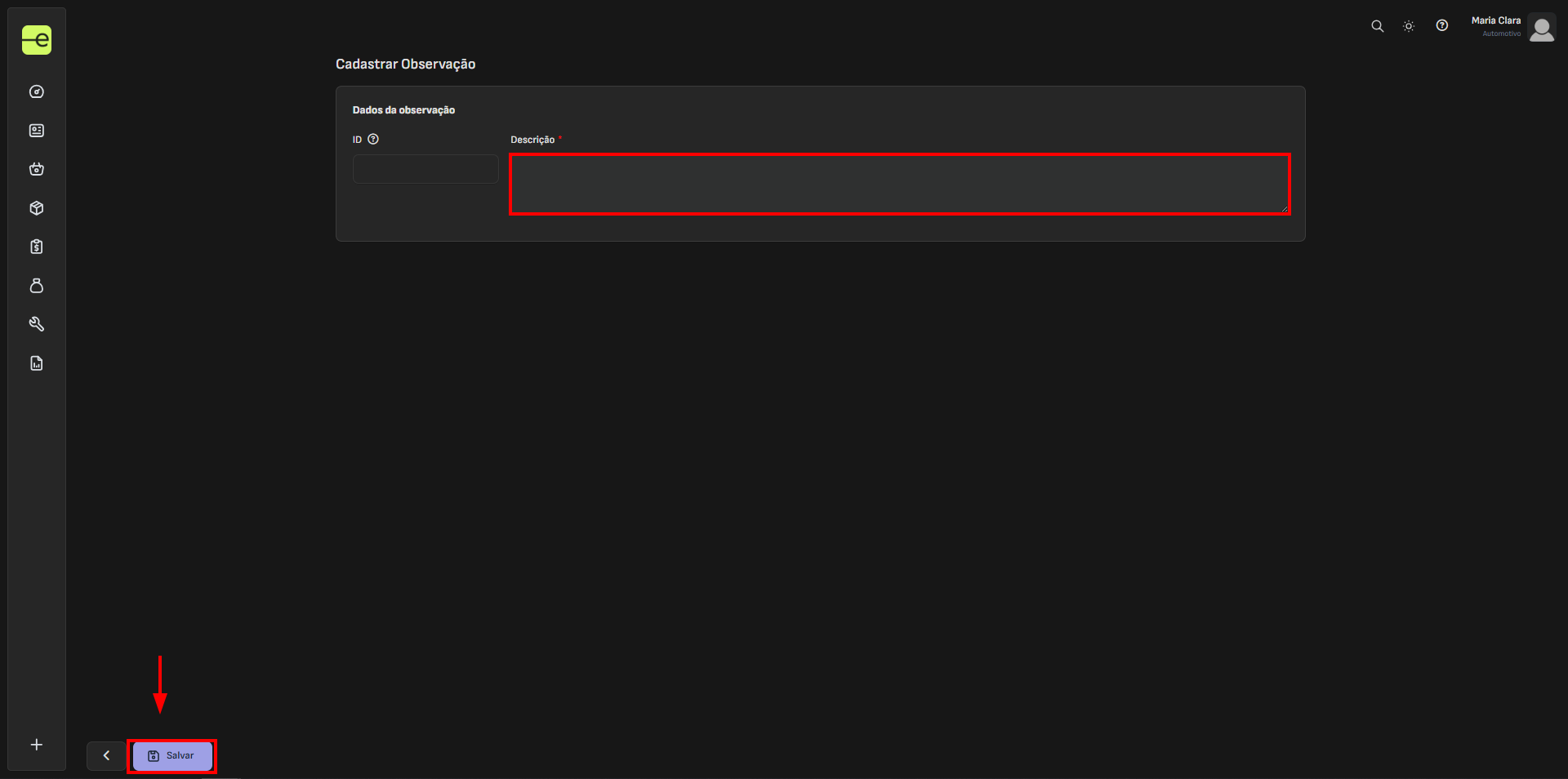Open the ID card icon in sidebar
This screenshot has height=779, width=1568.
(x=37, y=131)
